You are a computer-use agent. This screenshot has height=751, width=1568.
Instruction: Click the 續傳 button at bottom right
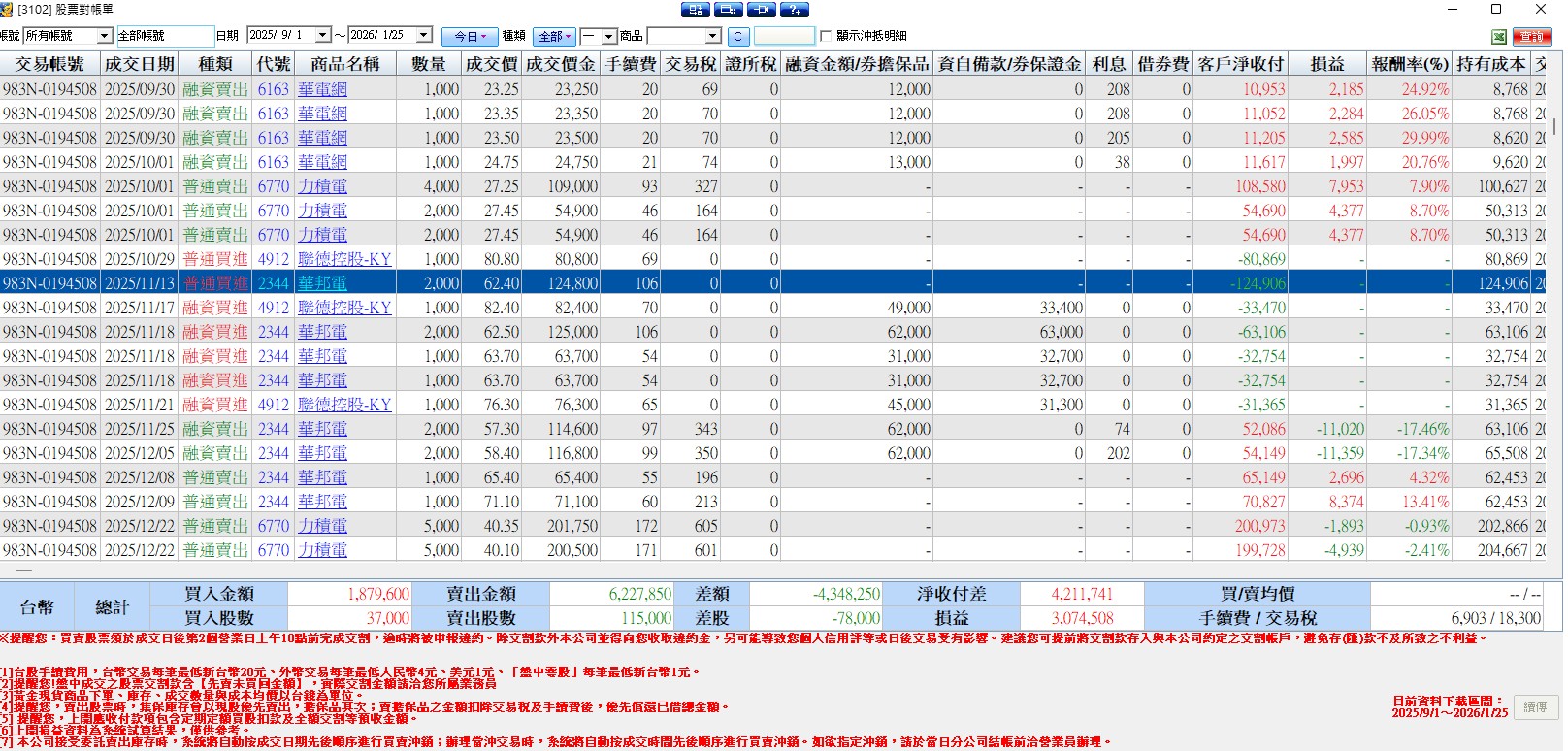(x=1535, y=707)
